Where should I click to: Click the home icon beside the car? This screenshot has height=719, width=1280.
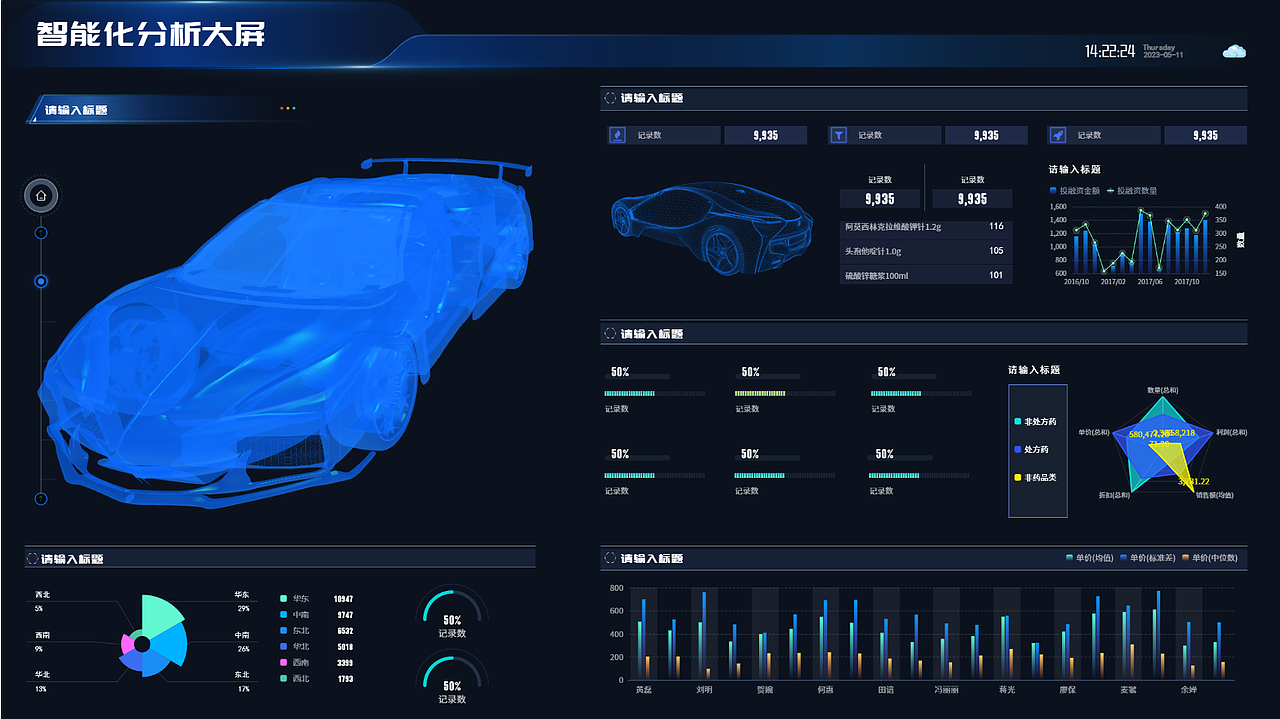pyautogui.click(x=41, y=196)
